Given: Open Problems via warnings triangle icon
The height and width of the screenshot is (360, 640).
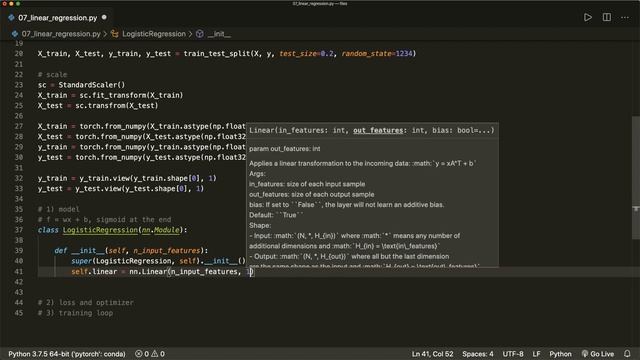Looking at the screenshot, I should pos(158,354).
